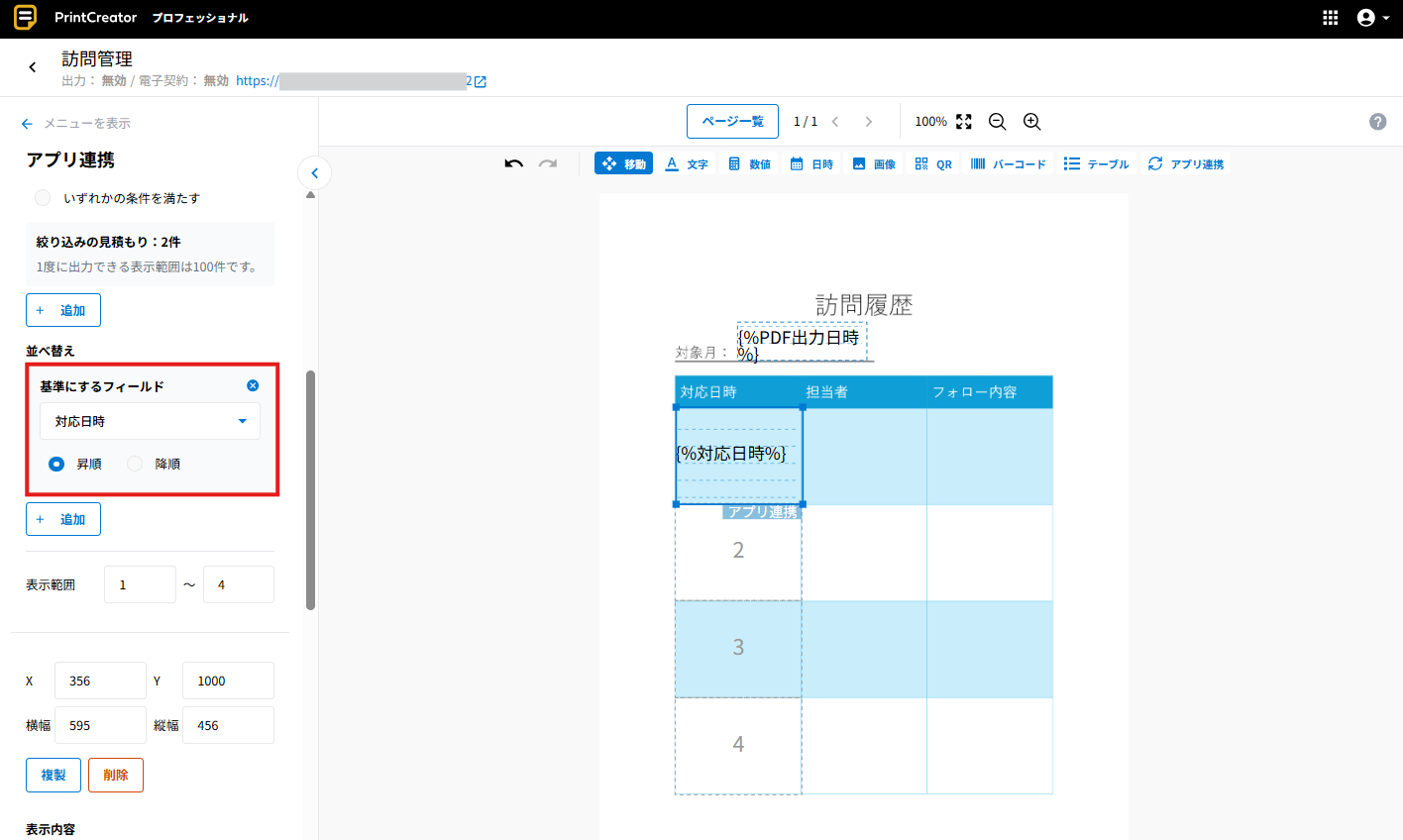1403x840 pixels.
Task: Select the アプリ連携 toolbar item
Action: [1185, 163]
